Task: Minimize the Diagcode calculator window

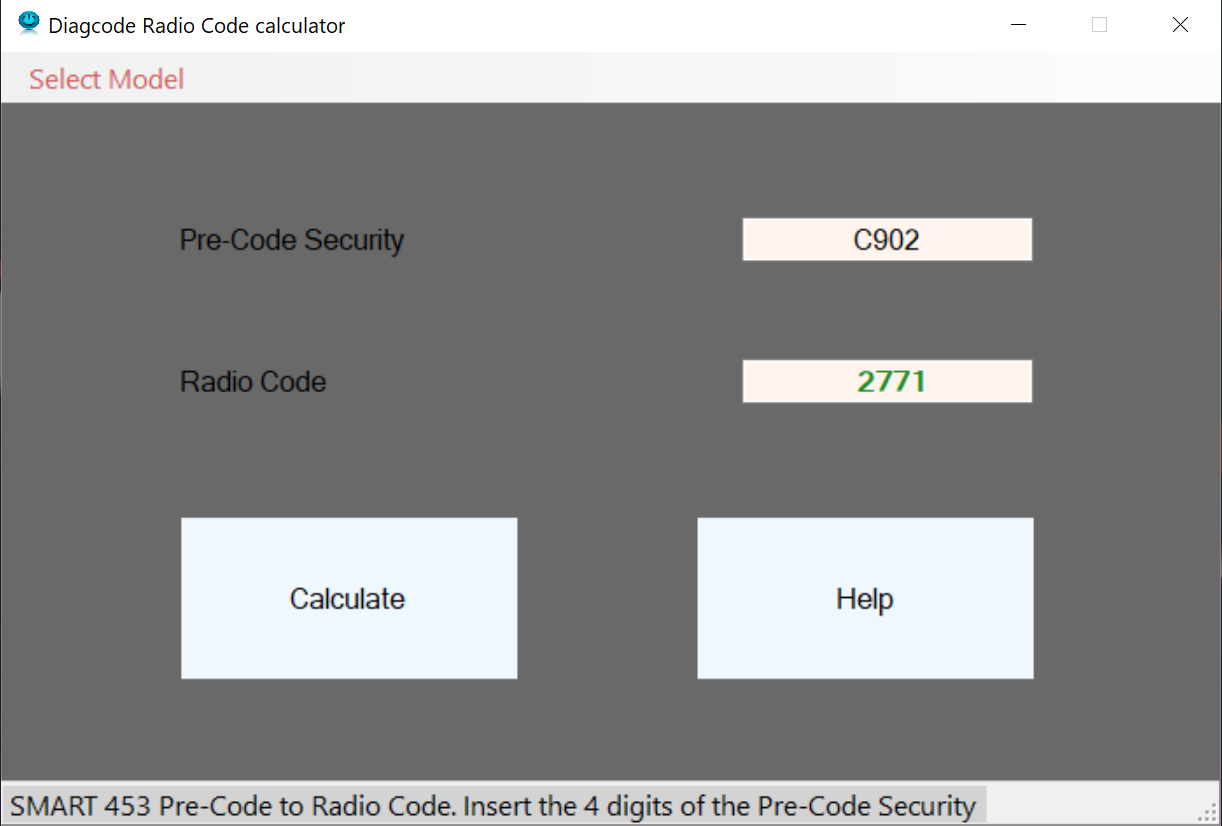Action: point(1019,25)
